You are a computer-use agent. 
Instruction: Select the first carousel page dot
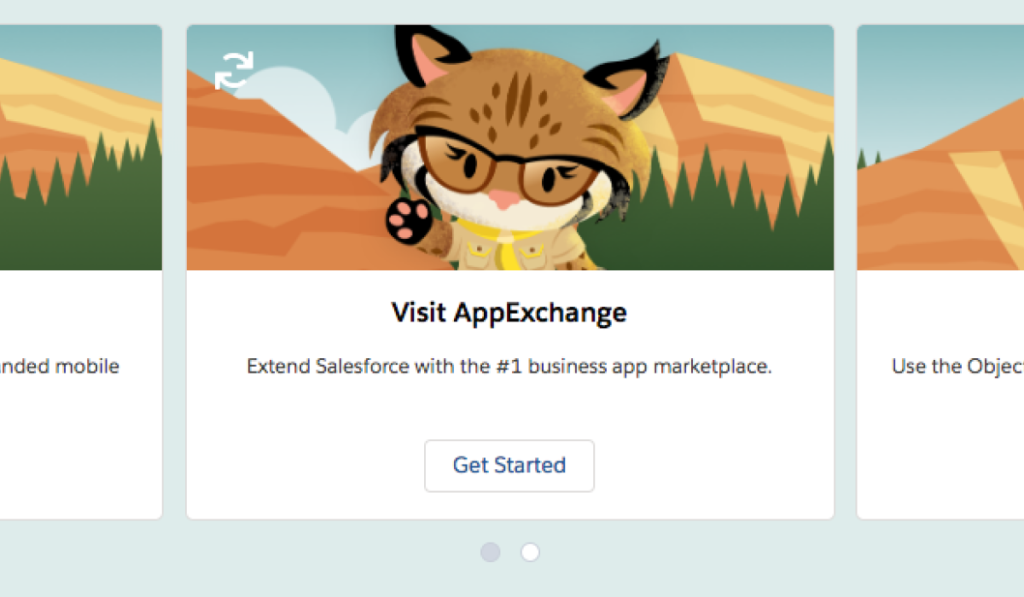click(x=490, y=552)
